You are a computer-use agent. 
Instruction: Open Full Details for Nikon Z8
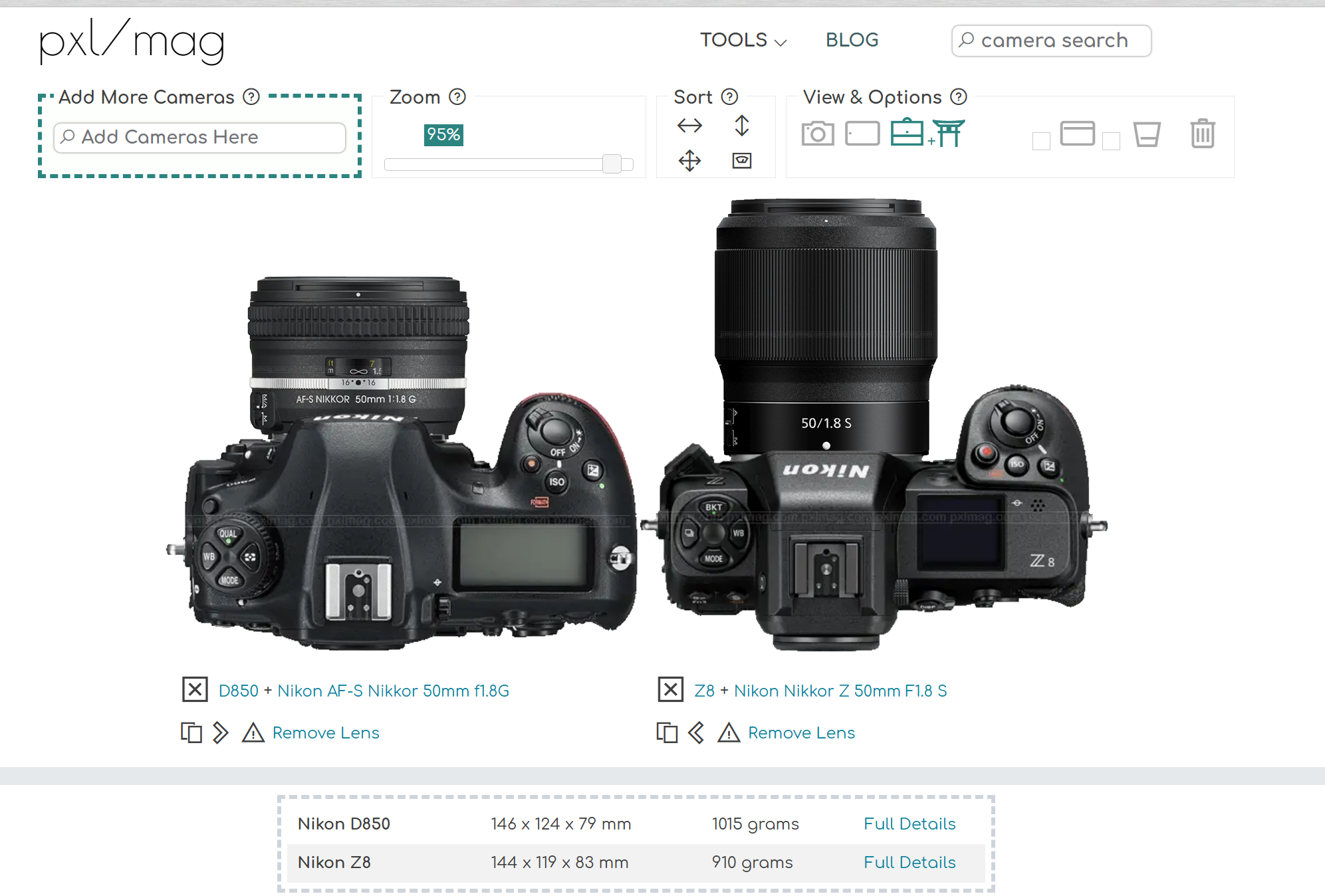pos(909,862)
